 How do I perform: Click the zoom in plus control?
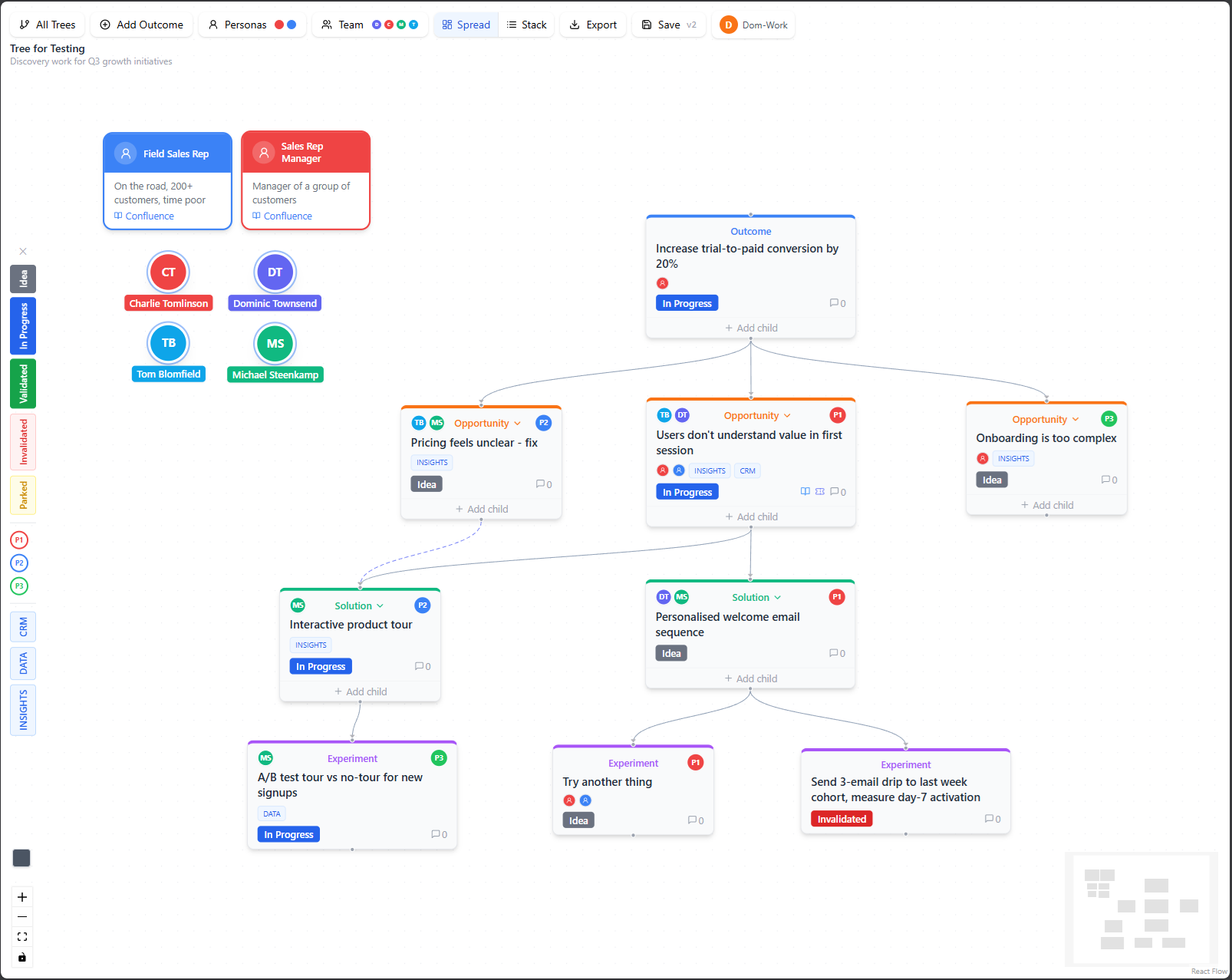point(22,897)
